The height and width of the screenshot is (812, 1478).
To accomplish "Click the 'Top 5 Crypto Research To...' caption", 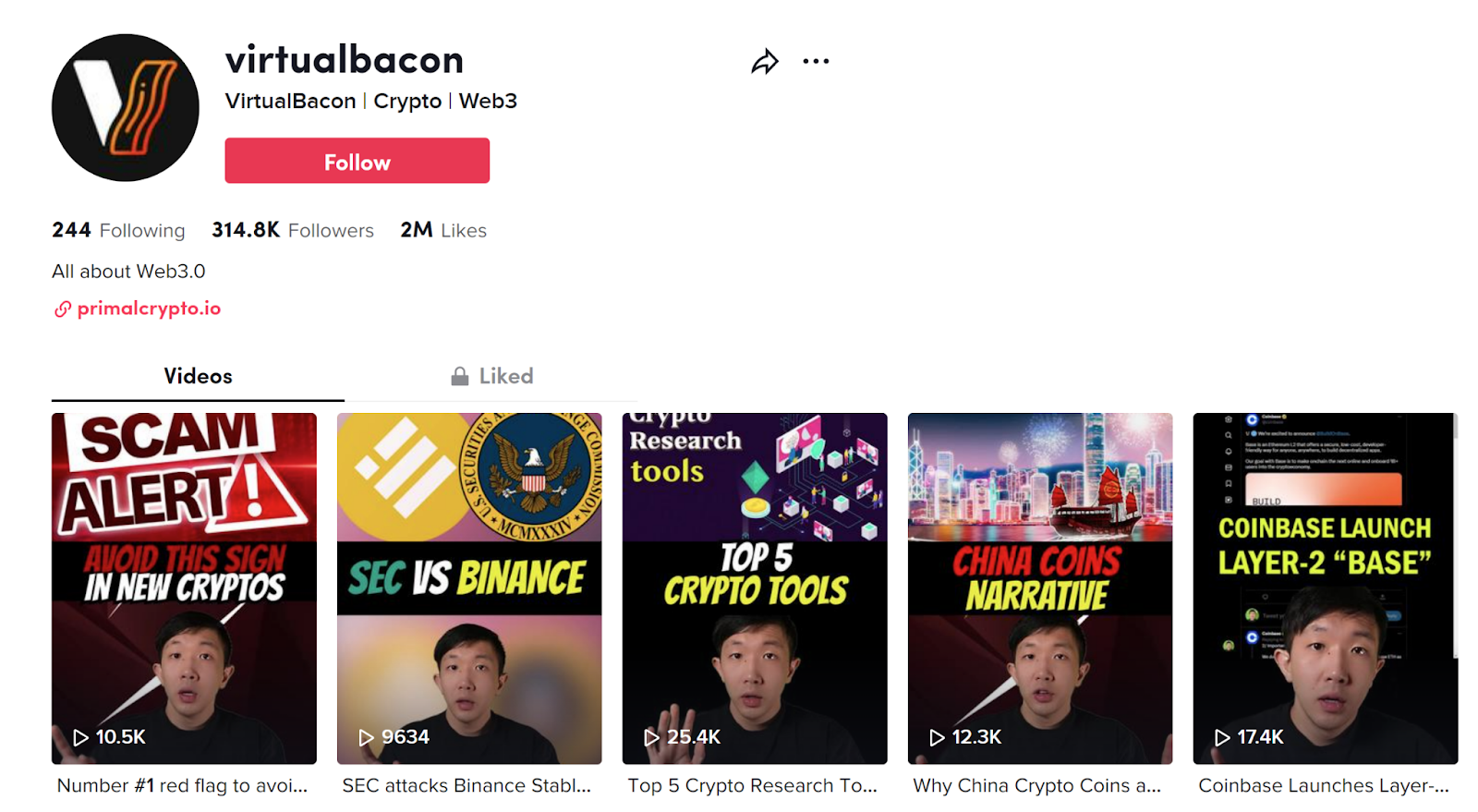I will 753,786.
